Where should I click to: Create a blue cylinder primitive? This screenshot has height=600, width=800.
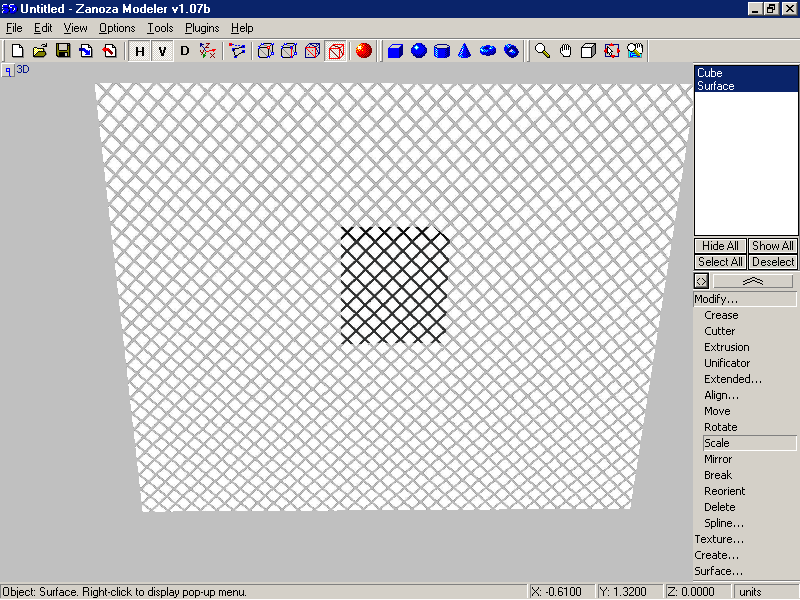pos(442,51)
